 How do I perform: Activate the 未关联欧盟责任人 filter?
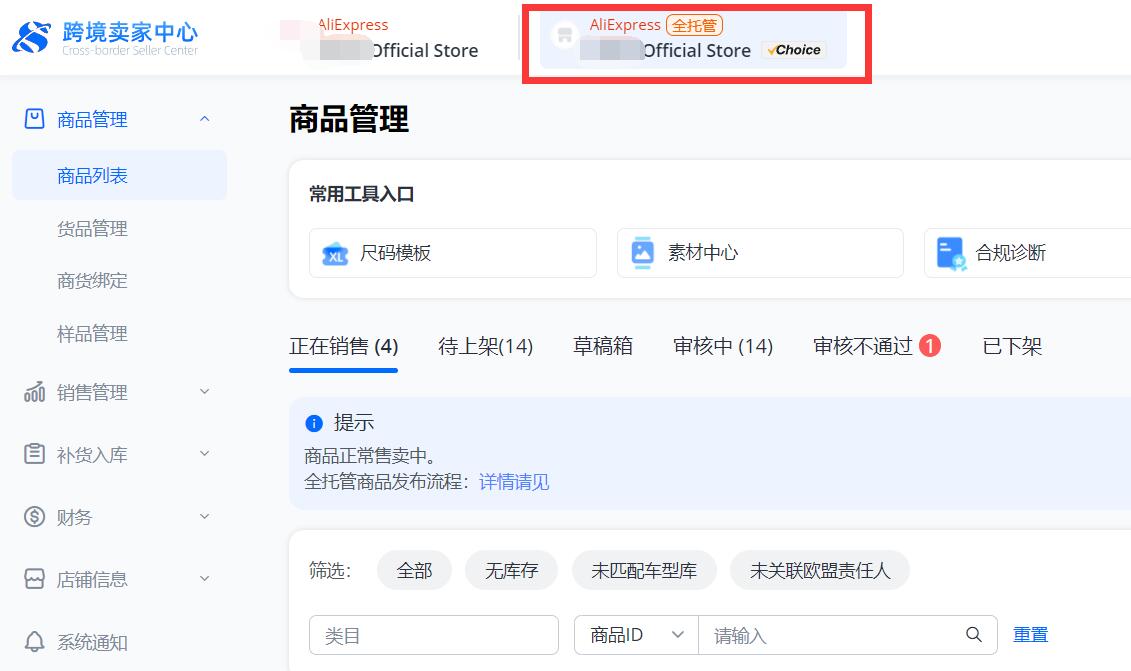click(820, 569)
